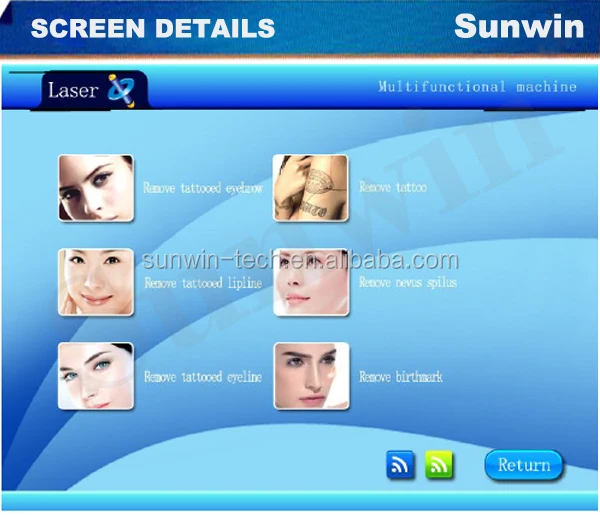Click the Multifunctional machine heading

477,86
